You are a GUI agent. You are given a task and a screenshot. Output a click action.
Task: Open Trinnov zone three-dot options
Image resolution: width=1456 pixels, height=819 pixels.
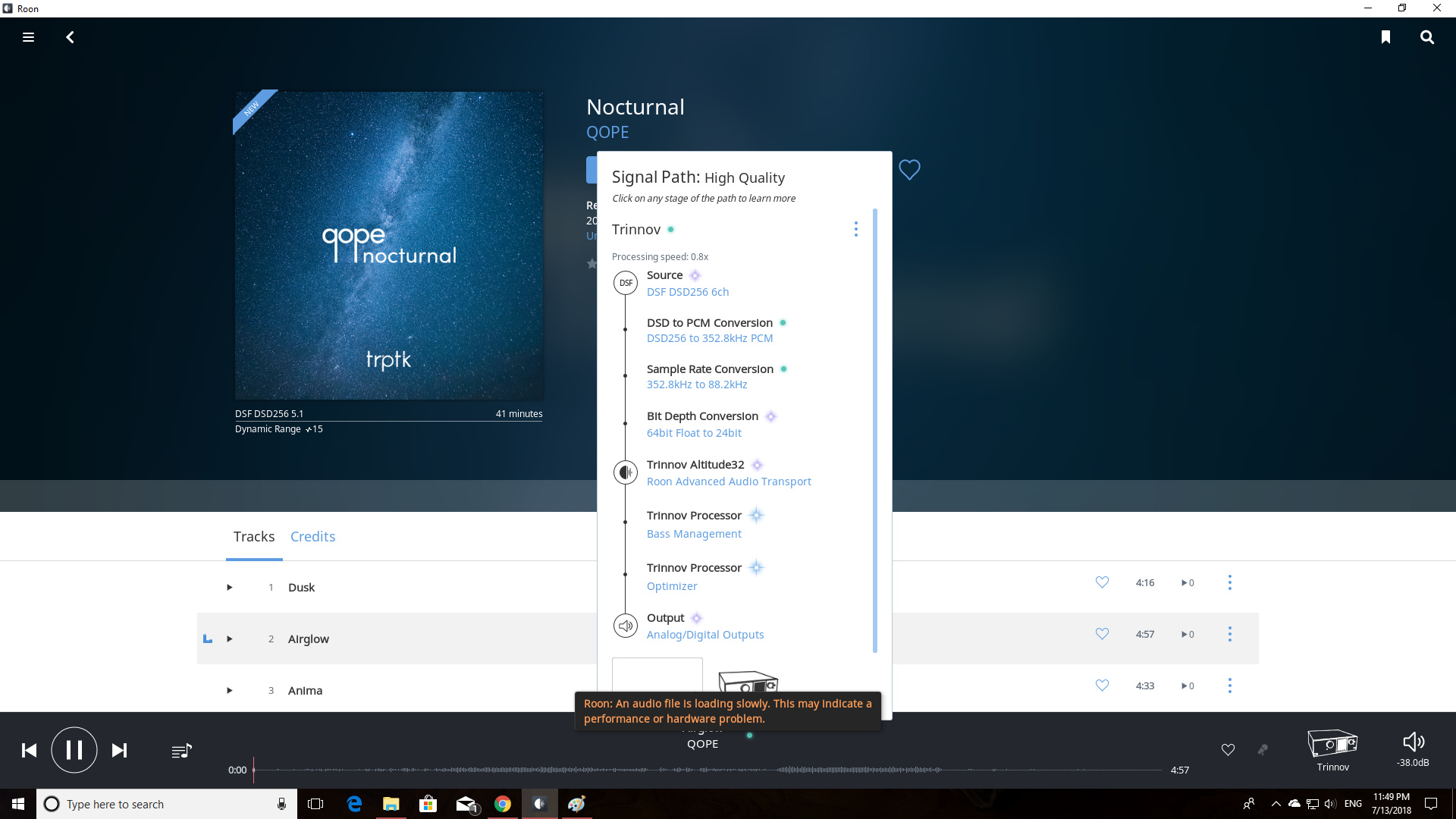856,229
